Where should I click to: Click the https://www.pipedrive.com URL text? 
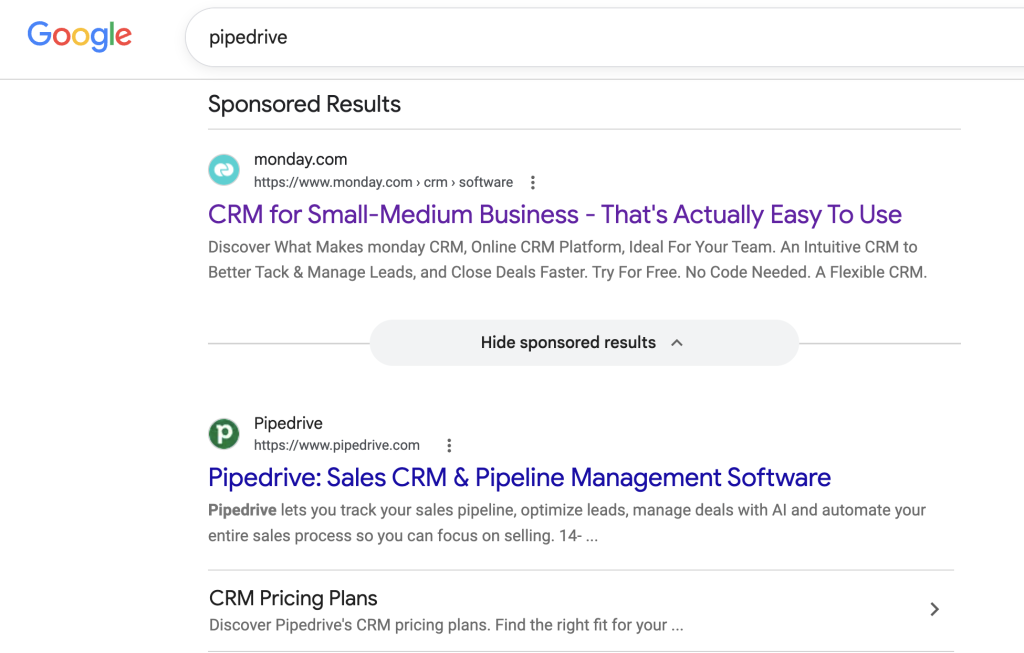tap(336, 445)
